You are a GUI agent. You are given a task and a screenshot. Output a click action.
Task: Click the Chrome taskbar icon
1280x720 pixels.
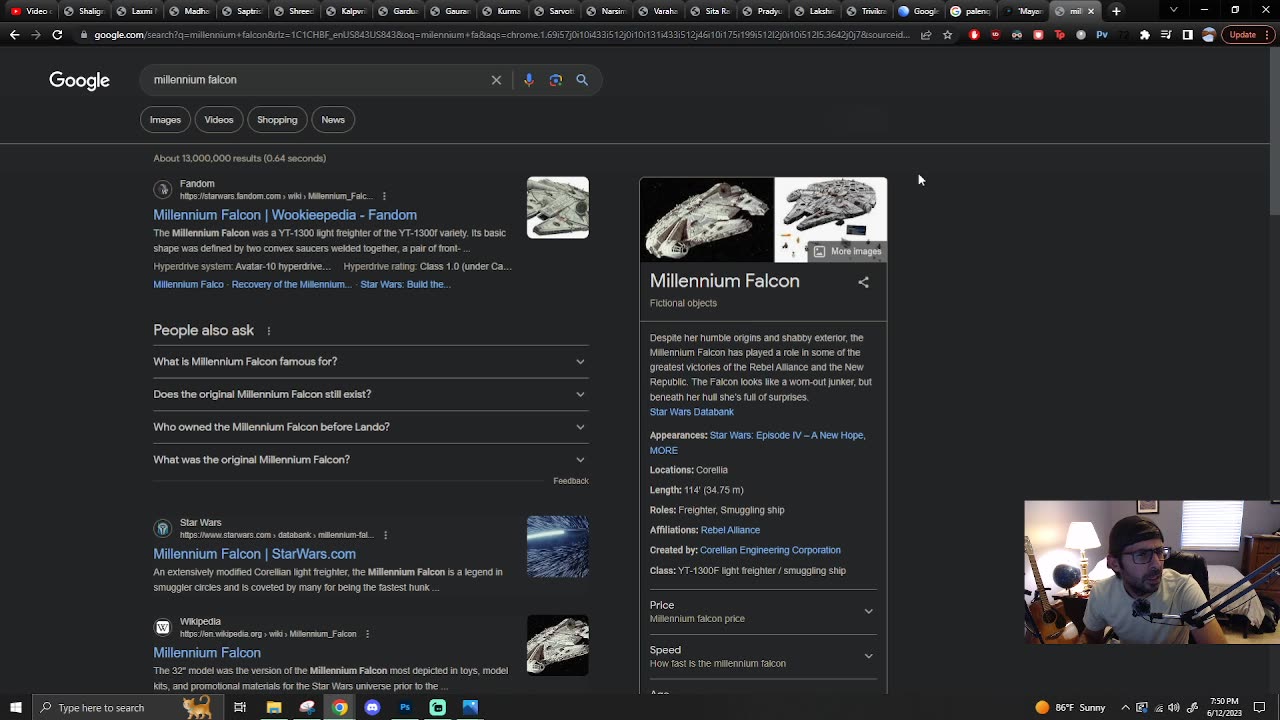[x=340, y=708]
